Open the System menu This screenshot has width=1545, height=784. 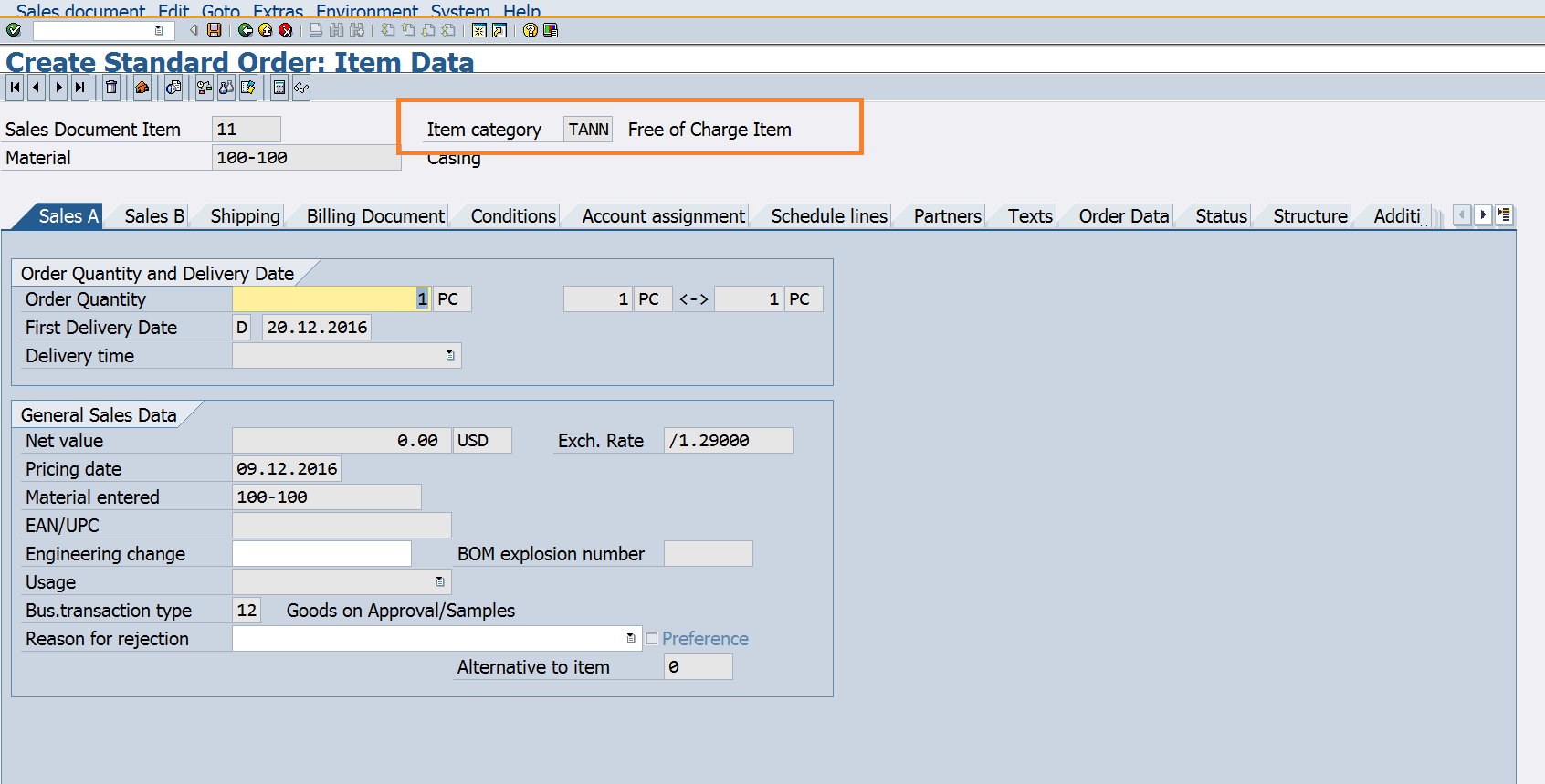[460, 10]
